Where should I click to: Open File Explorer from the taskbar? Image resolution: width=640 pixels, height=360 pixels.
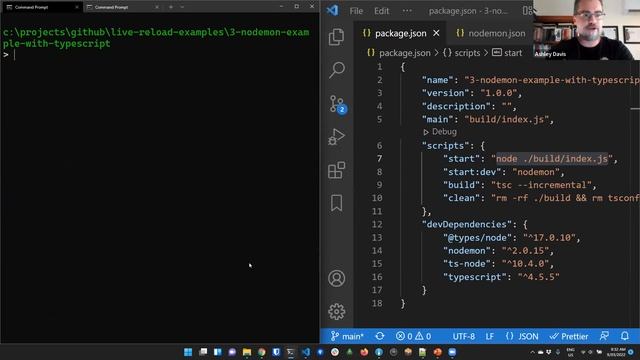coord(247,352)
